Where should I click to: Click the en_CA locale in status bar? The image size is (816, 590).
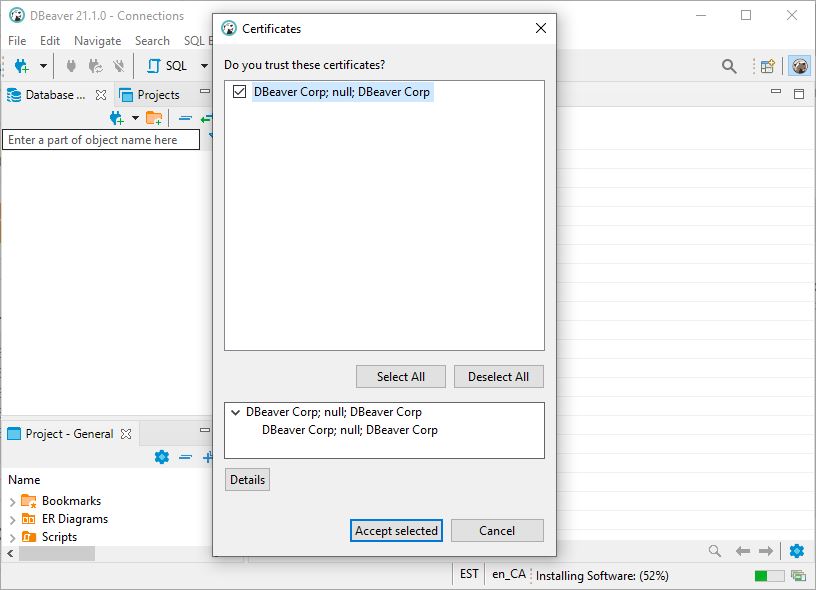pos(509,574)
